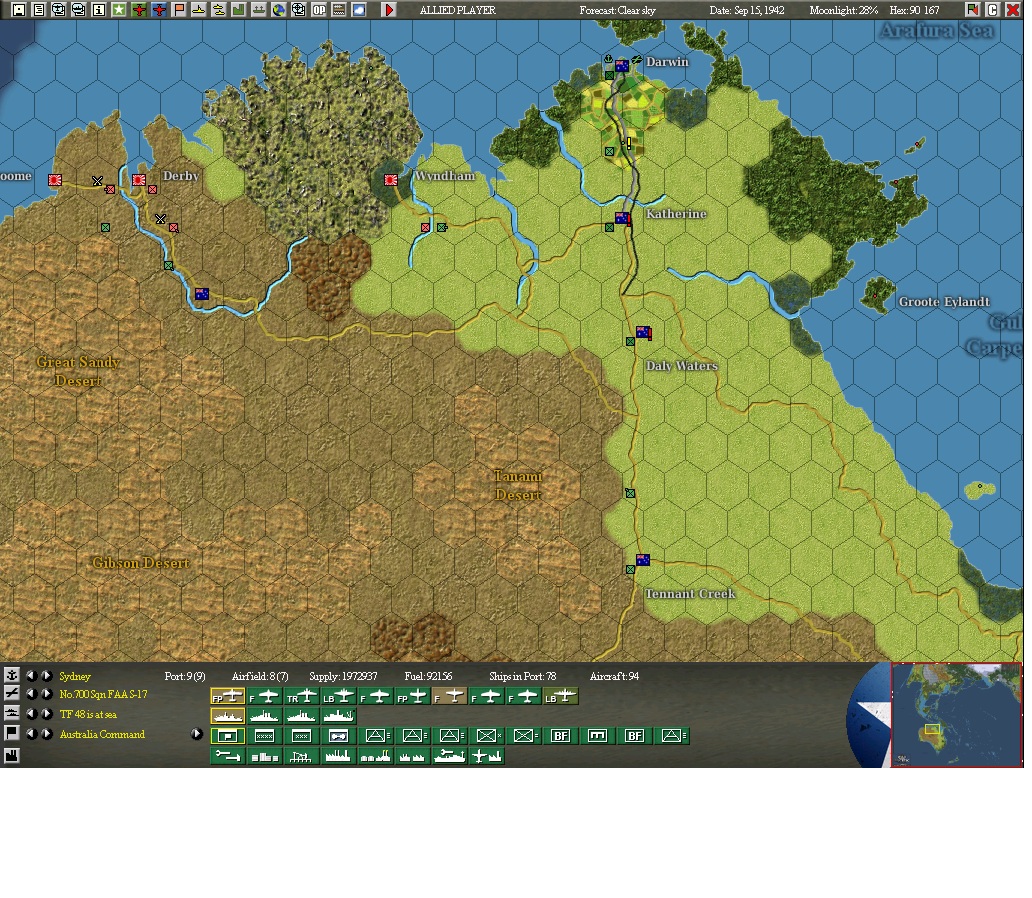
Task: Click the crosshair target toolbar icon
Action: pos(299,10)
